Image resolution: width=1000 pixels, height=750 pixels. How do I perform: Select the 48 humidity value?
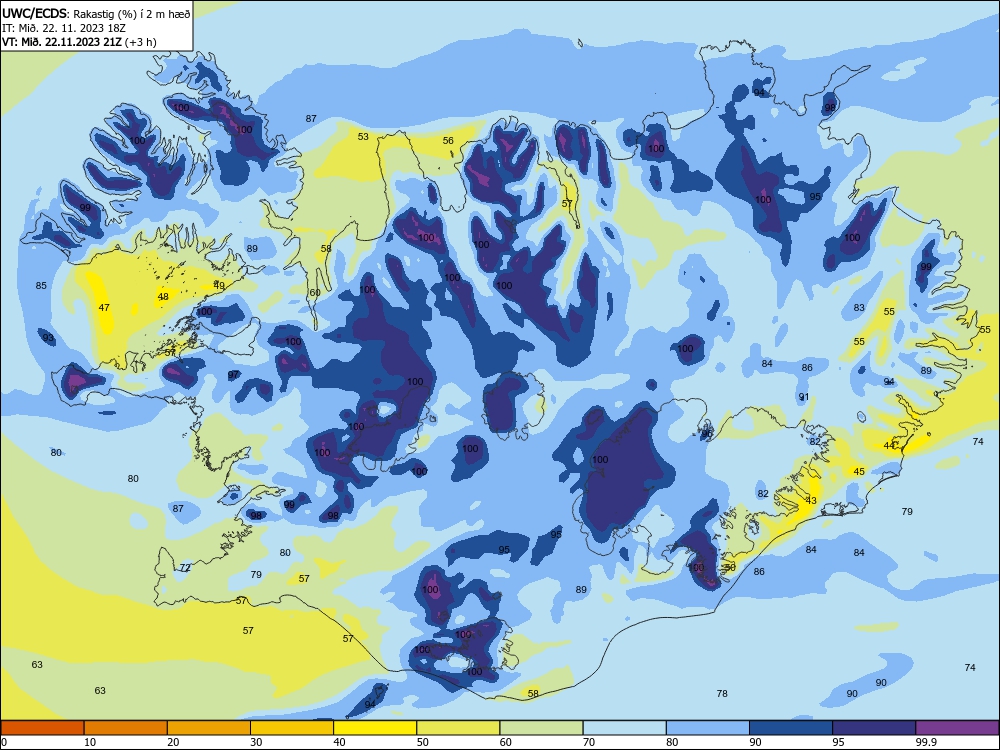163,297
